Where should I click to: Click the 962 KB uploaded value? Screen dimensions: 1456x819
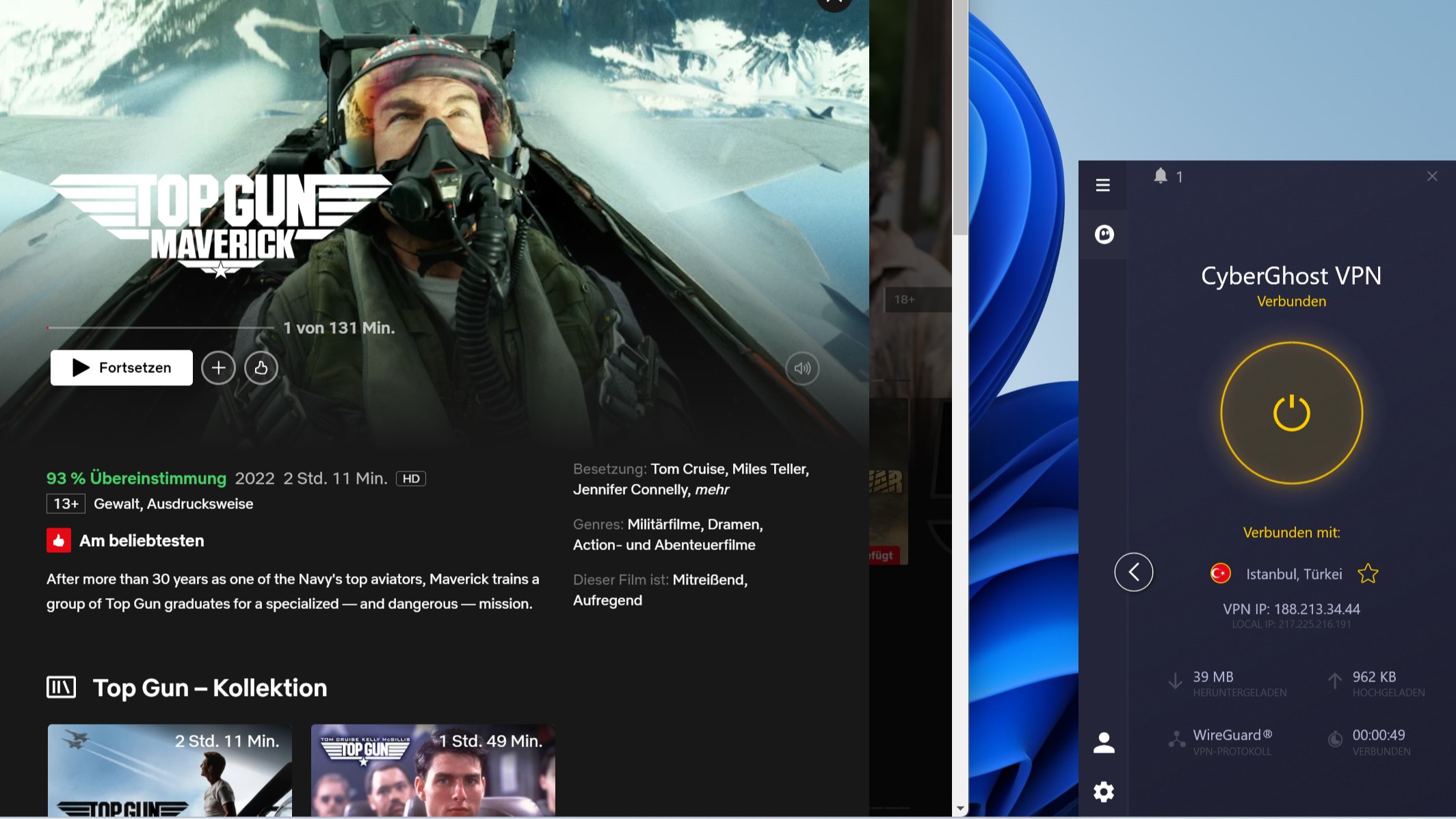tap(1374, 677)
